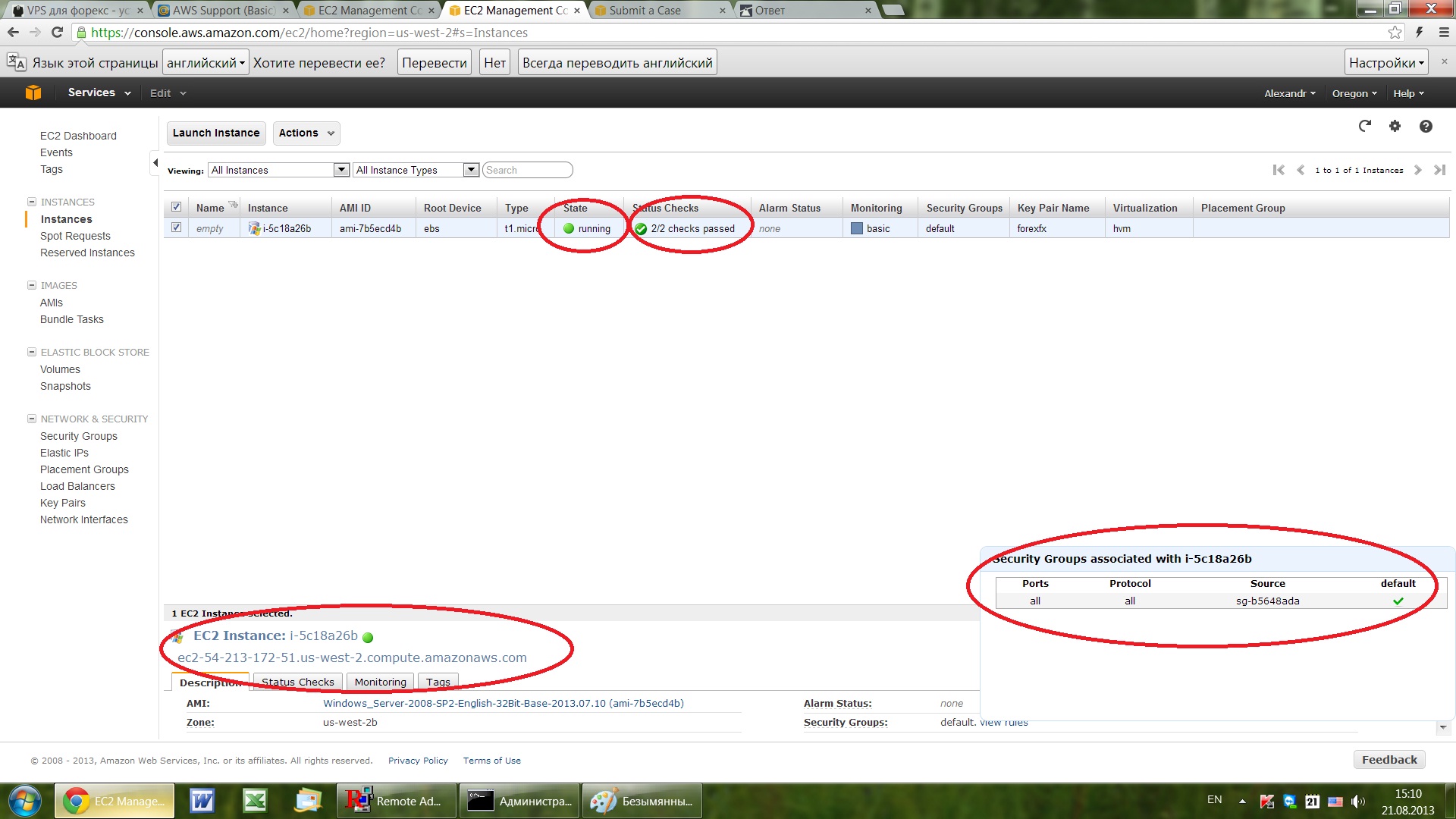The width and height of the screenshot is (1456, 819).
Task: Collapse the ELASTIC BLOCK STORE section
Action: 32,352
